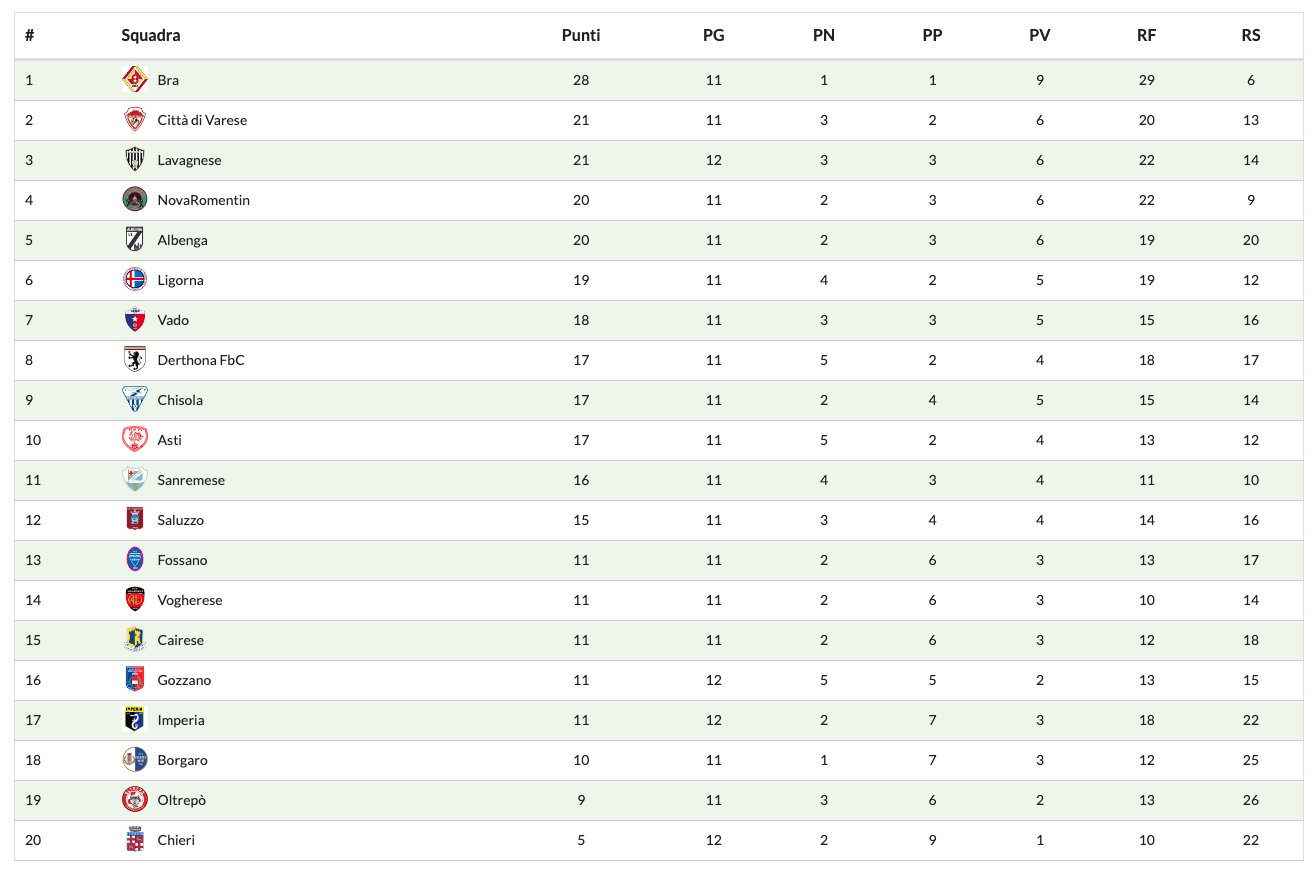Click the NovaRomentin club logo
1316x876 pixels.
[x=134, y=200]
